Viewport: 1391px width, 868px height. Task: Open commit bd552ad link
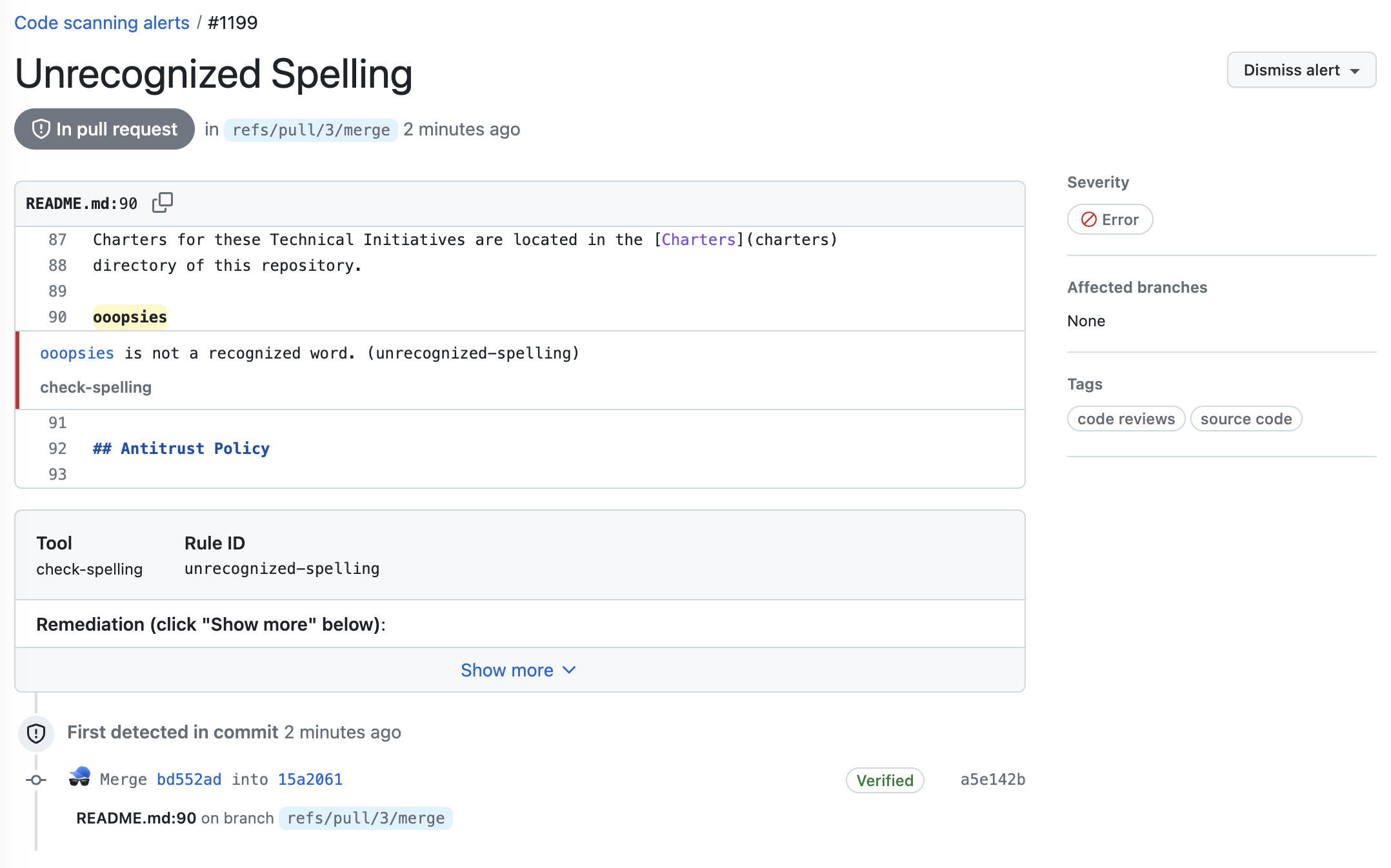189,779
